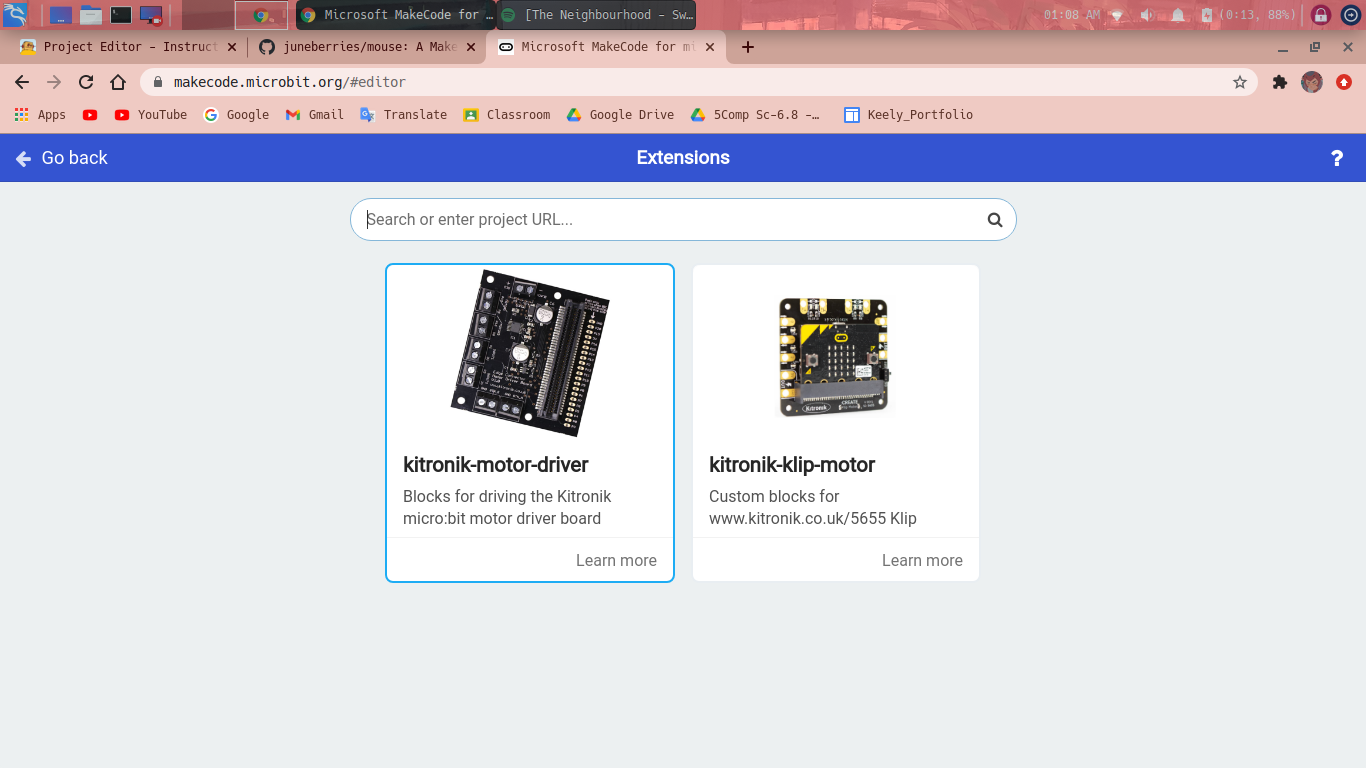The width and height of the screenshot is (1366, 768).
Task: Lock the screen with padlock icon
Action: pyautogui.click(x=1321, y=15)
